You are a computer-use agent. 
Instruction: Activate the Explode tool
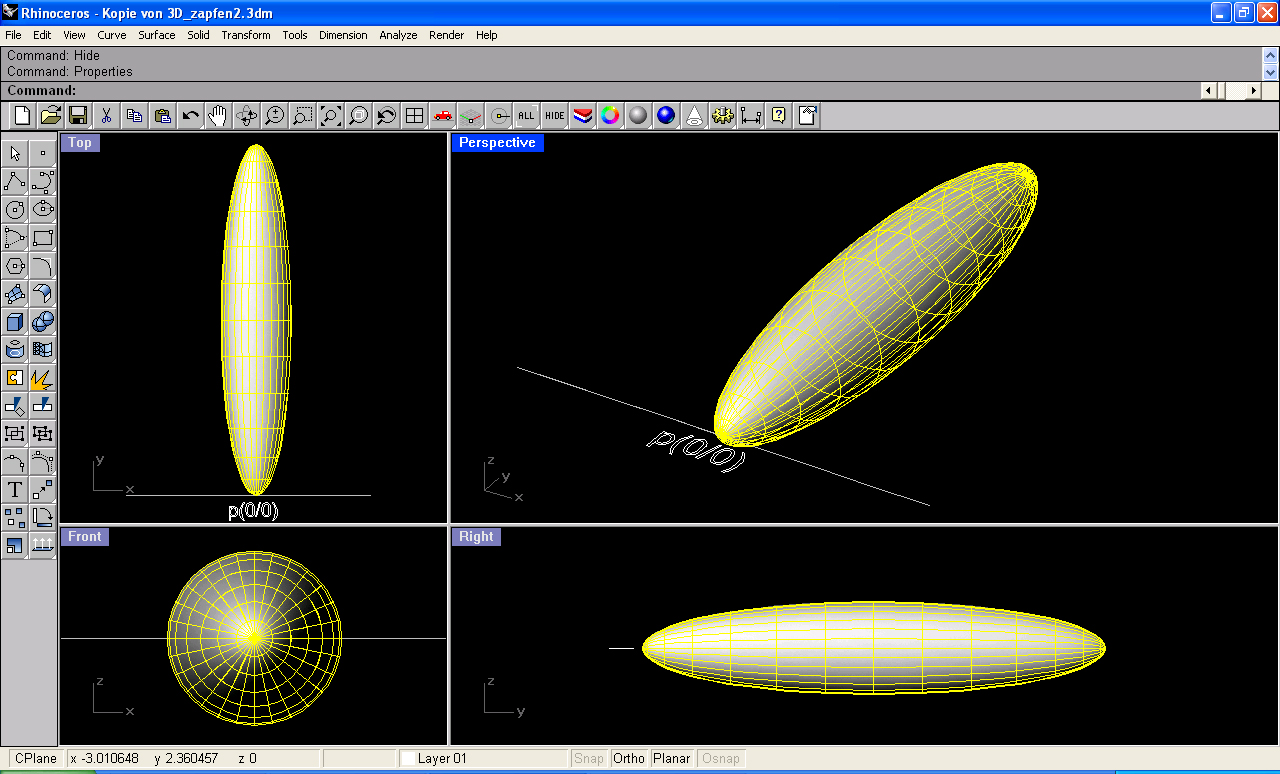pos(43,378)
